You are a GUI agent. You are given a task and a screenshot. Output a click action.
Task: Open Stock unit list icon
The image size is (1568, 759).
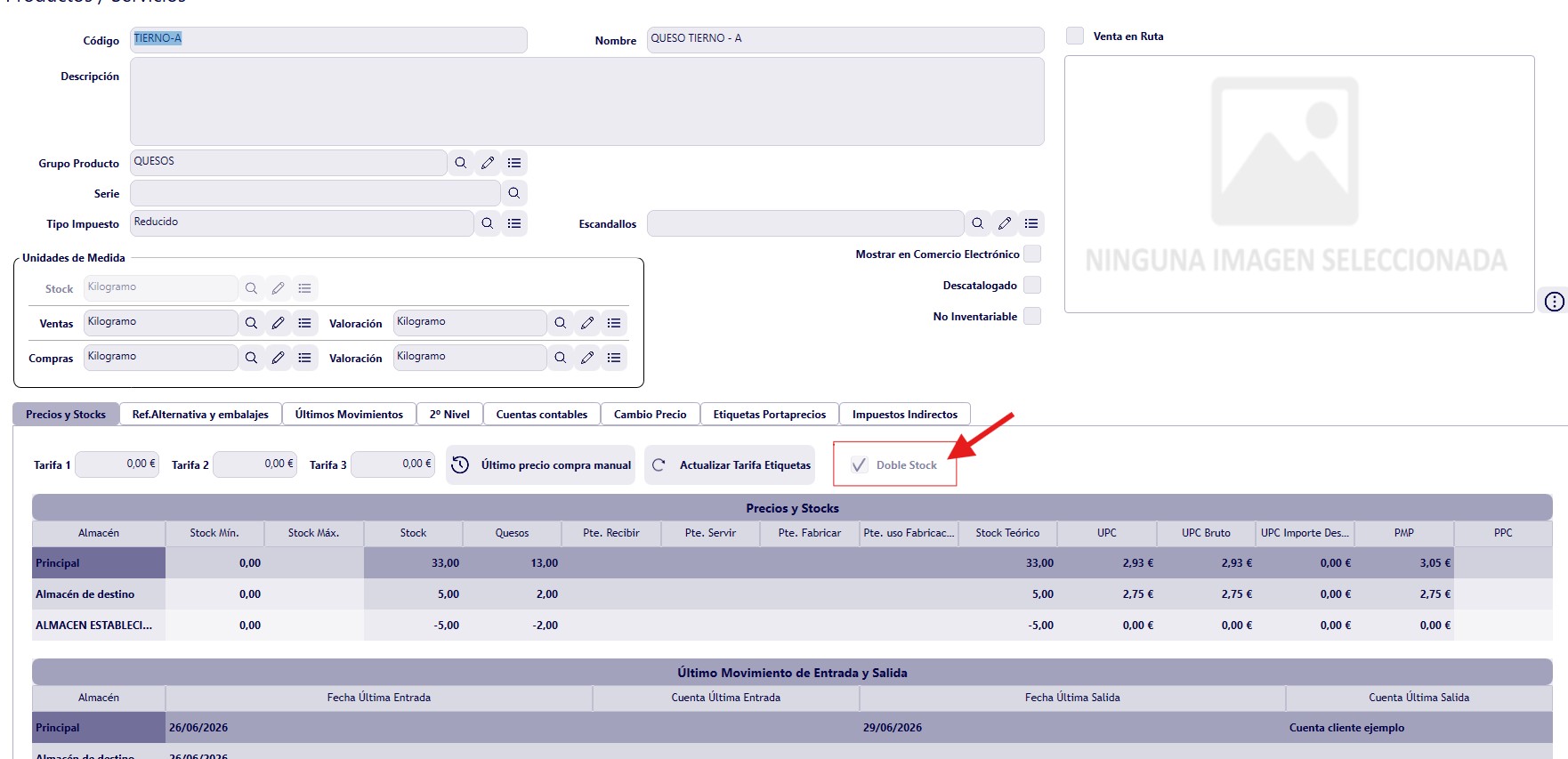[305, 288]
